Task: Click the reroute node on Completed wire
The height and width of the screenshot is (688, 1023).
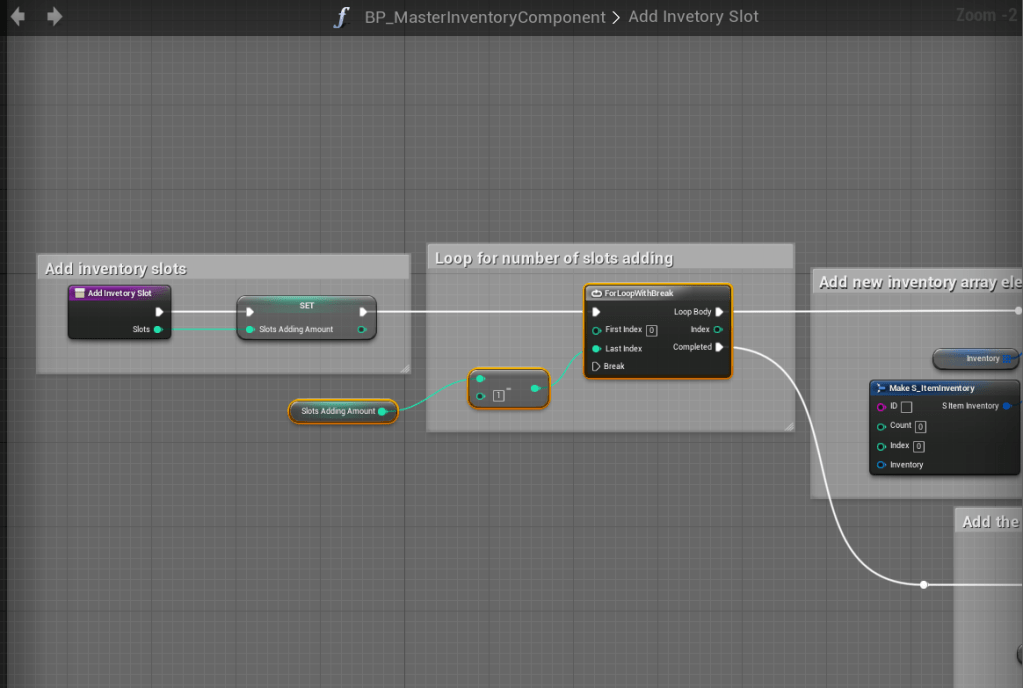Action: 924,584
